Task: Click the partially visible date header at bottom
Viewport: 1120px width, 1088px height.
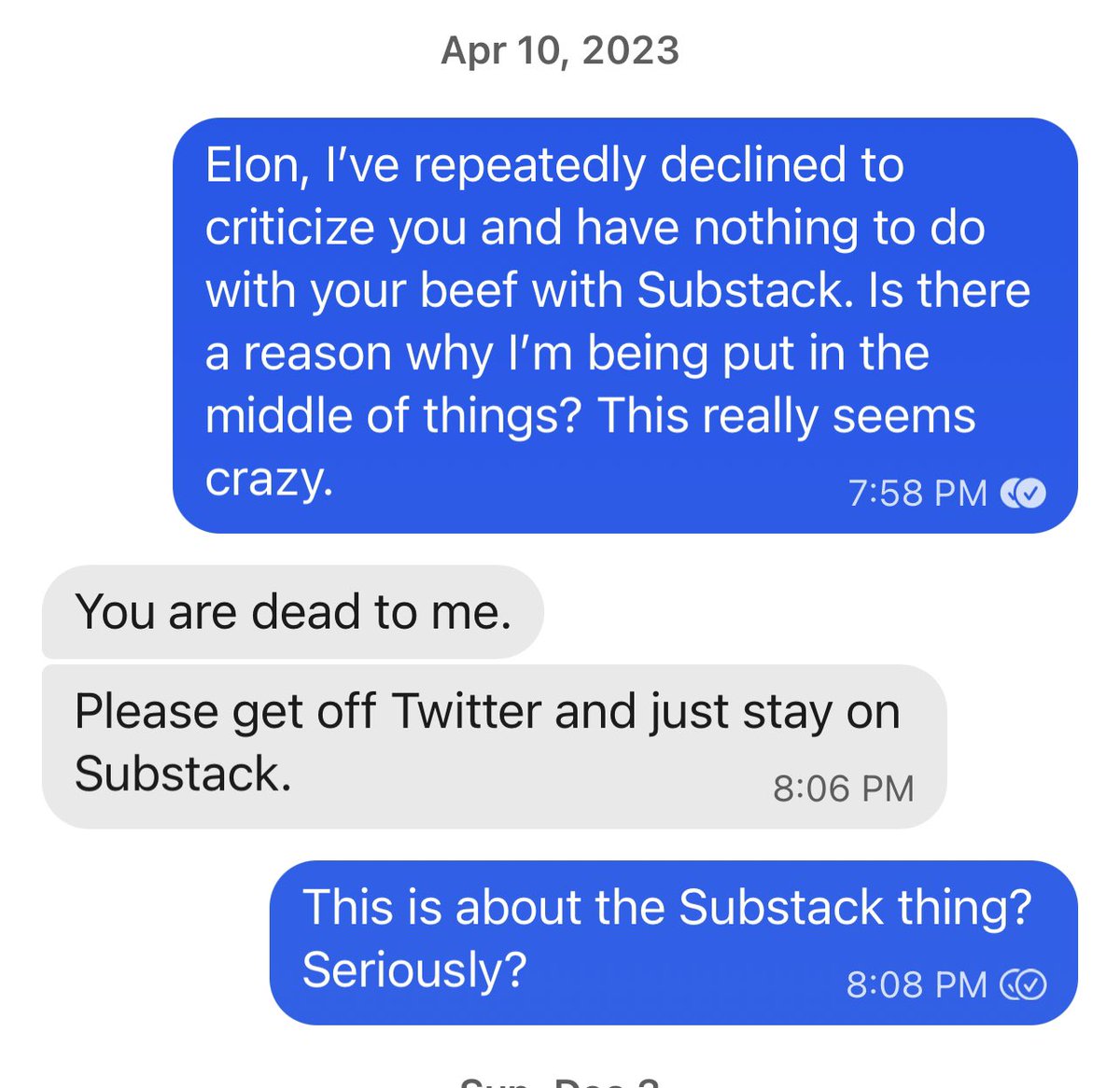Action: click(560, 1082)
